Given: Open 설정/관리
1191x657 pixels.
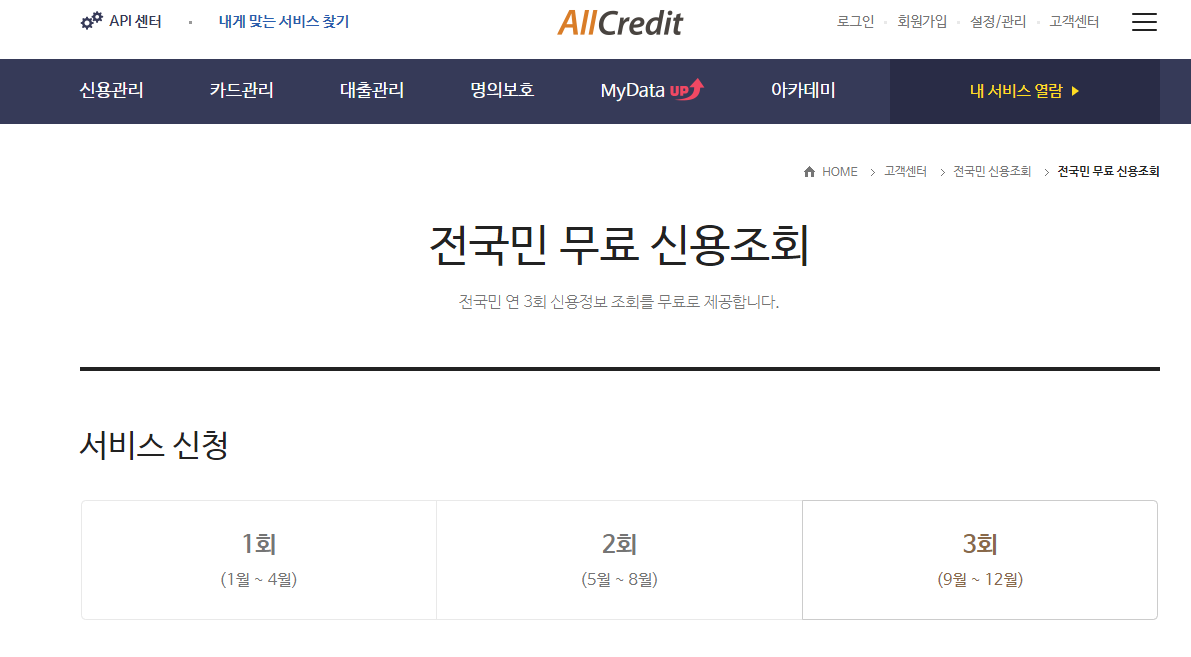Looking at the screenshot, I should pos(995,20).
